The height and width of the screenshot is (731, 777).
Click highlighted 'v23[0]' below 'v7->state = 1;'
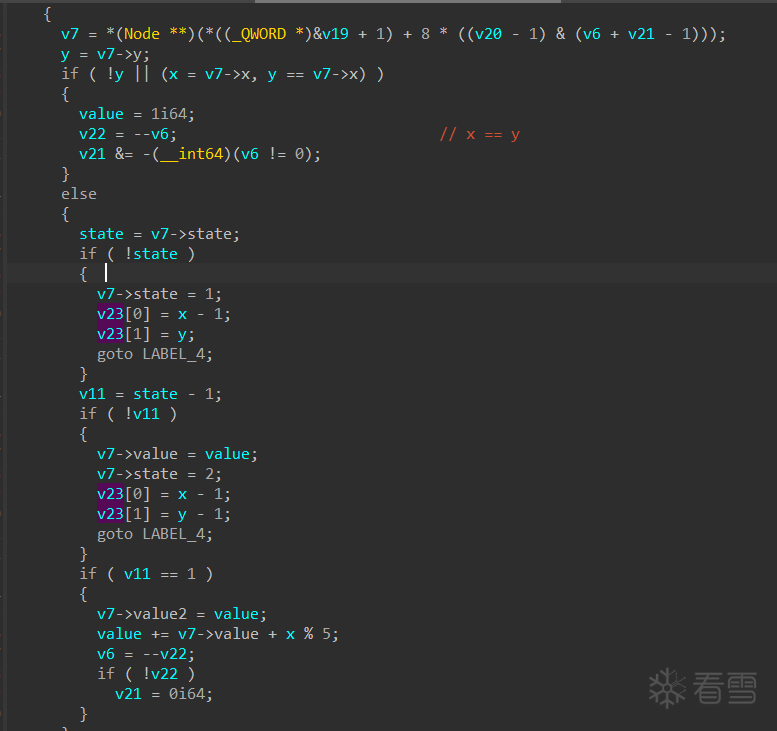coord(123,314)
